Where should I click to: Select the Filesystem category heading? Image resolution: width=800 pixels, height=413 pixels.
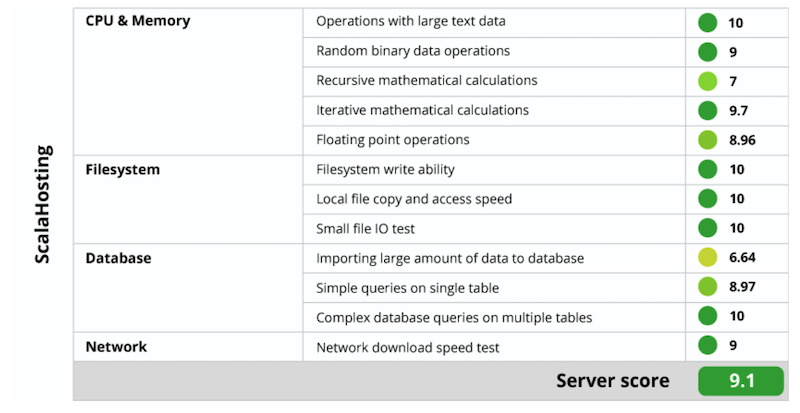[123, 169]
